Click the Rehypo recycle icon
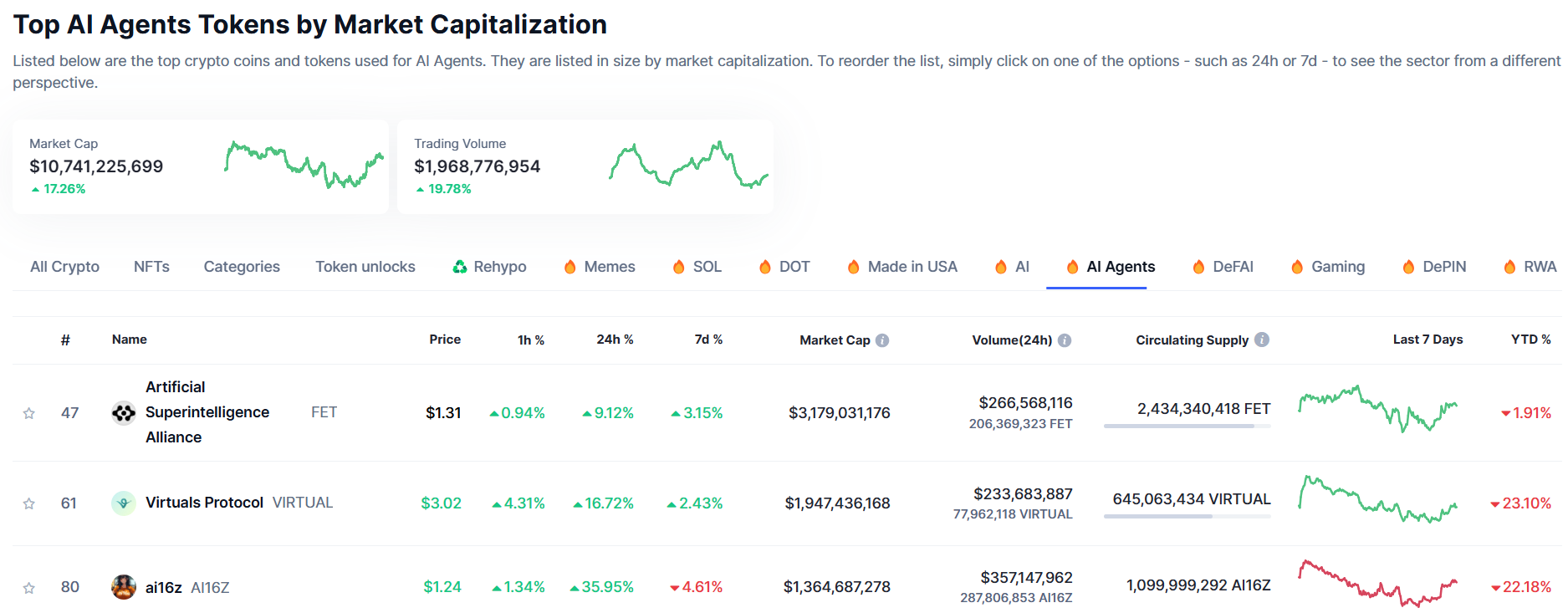This screenshot has height=613, width=1568. (460, 267)
